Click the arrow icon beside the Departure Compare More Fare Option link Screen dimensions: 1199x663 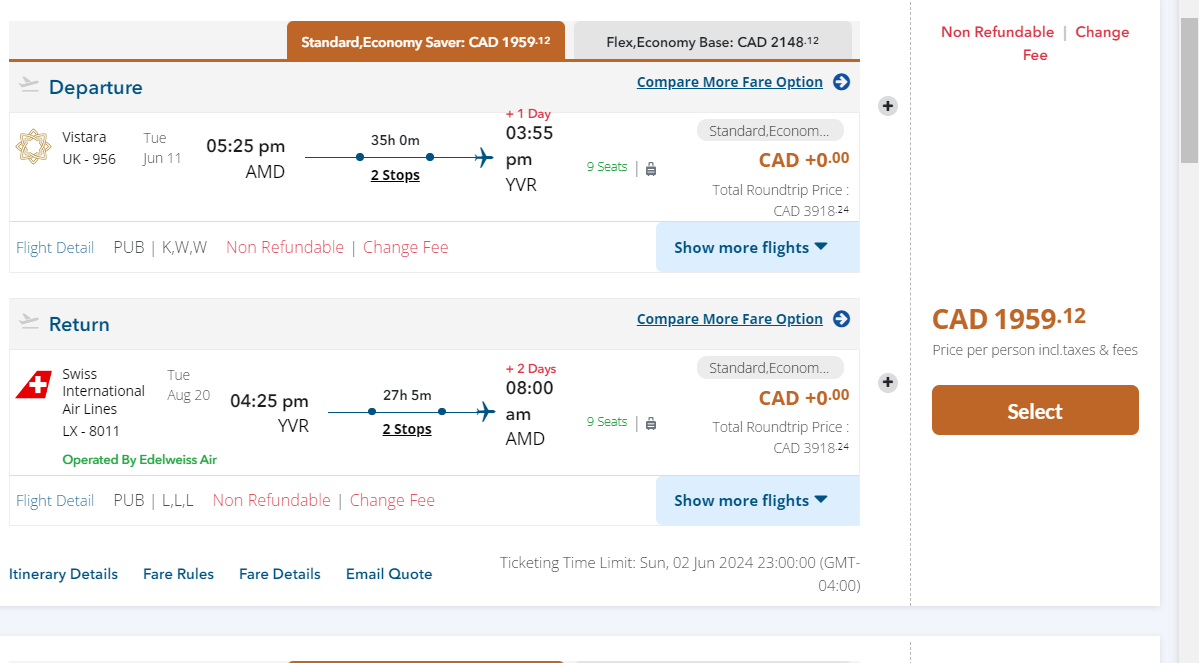pyautogui.click(x=842, y=82)
